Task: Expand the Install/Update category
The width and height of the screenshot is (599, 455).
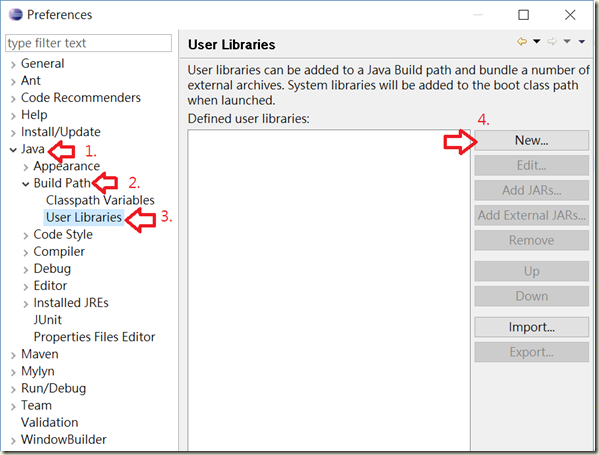Action: [13, 133]
